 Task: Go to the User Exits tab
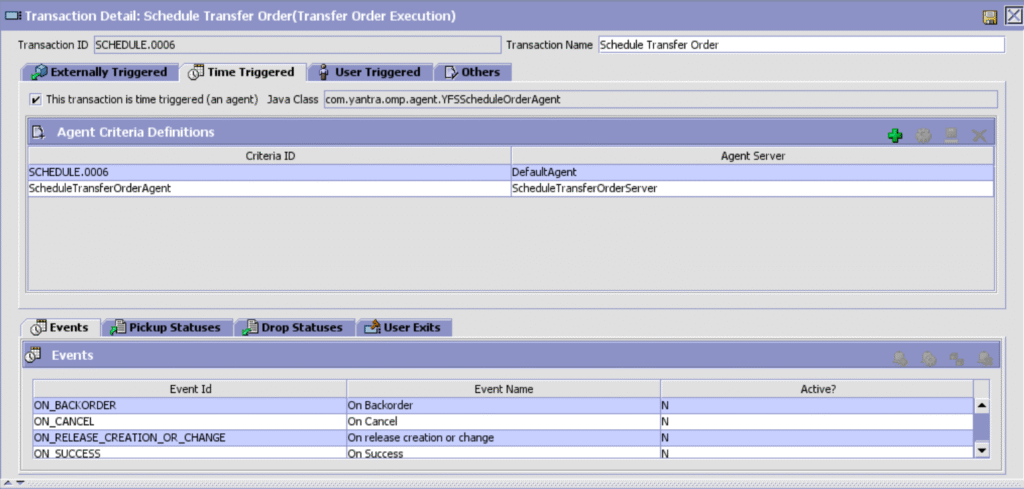[x=404, y=327]
